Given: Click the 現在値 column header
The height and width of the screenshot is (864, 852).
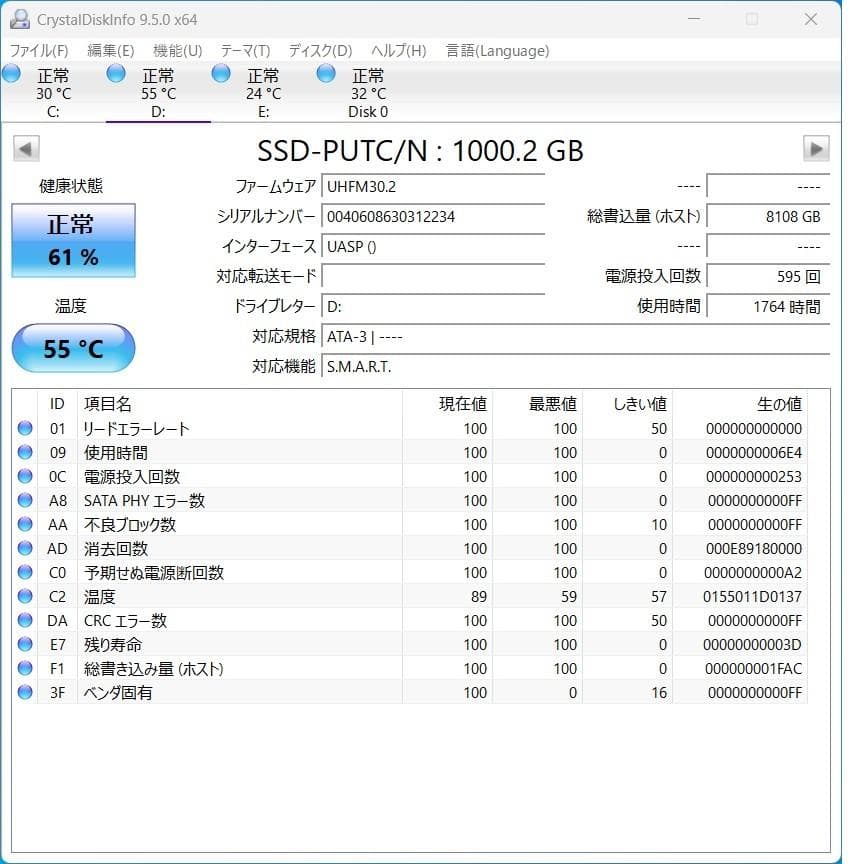Looking at the screenshot, I should click(447, 404).
